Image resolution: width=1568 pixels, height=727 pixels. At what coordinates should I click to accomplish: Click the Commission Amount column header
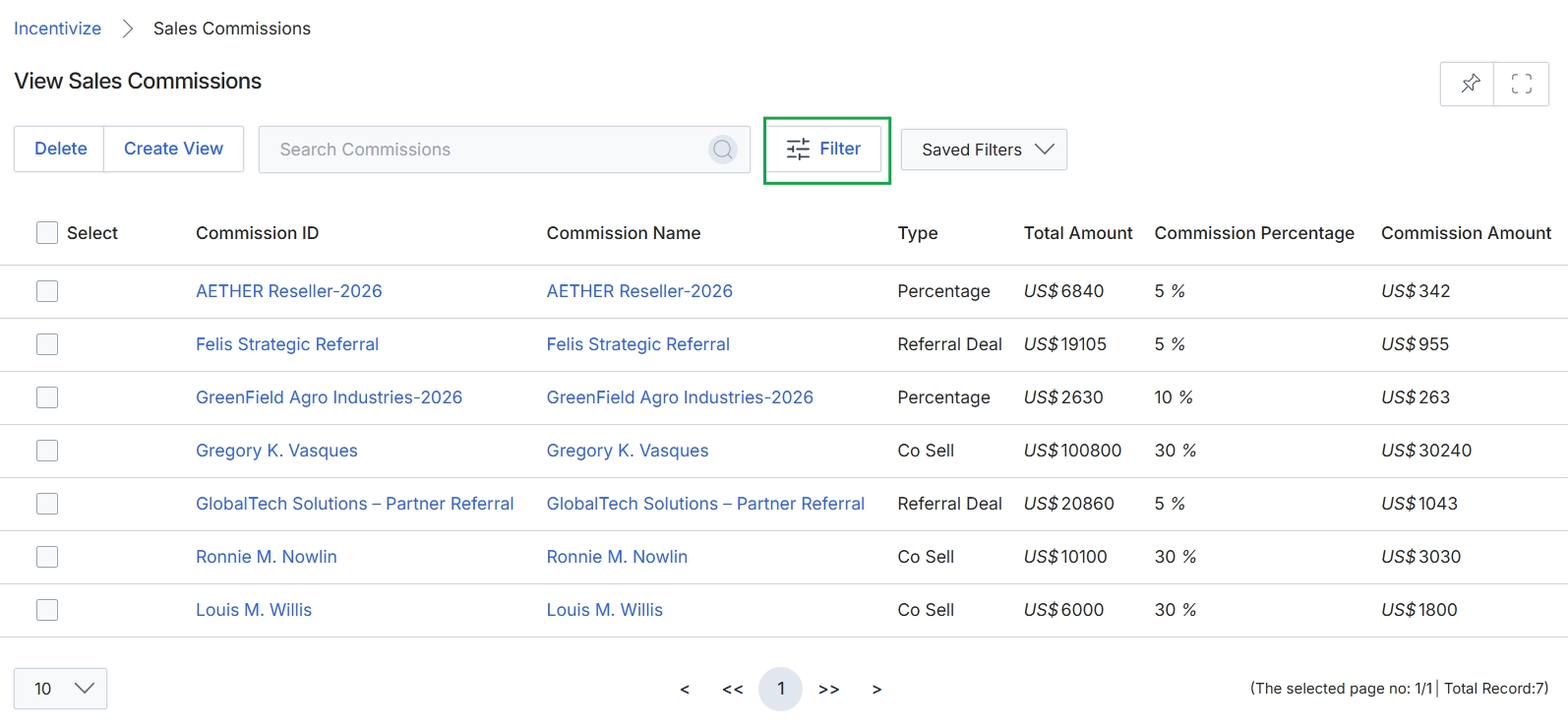[x=1466, y=233]
